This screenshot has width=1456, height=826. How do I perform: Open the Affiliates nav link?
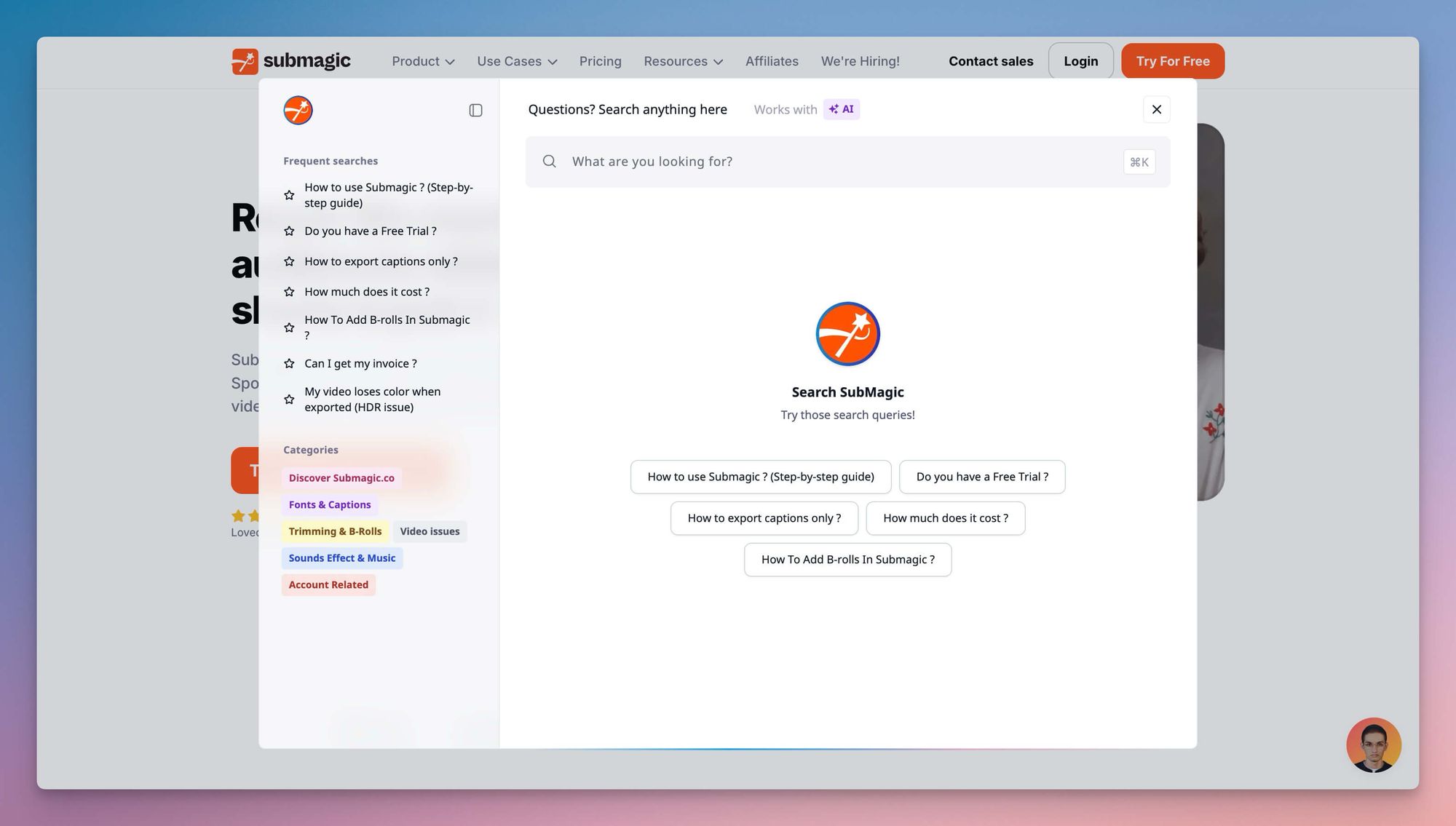click(x=772, y=62)
